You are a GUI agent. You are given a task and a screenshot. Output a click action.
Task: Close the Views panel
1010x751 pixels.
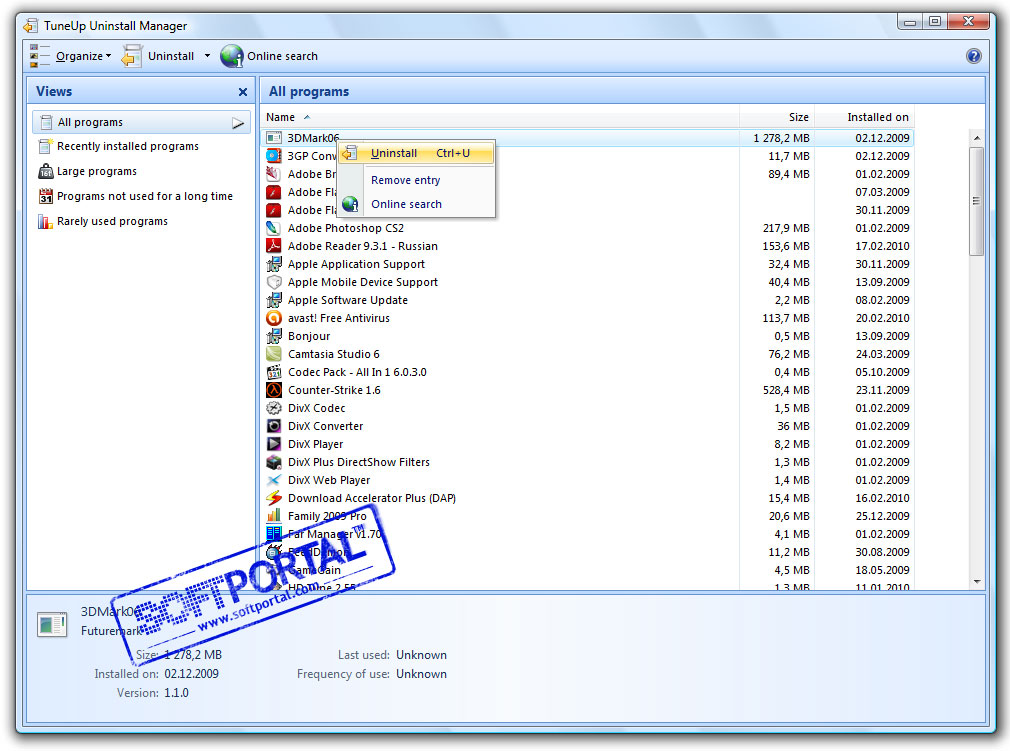(x=243, y=92)
